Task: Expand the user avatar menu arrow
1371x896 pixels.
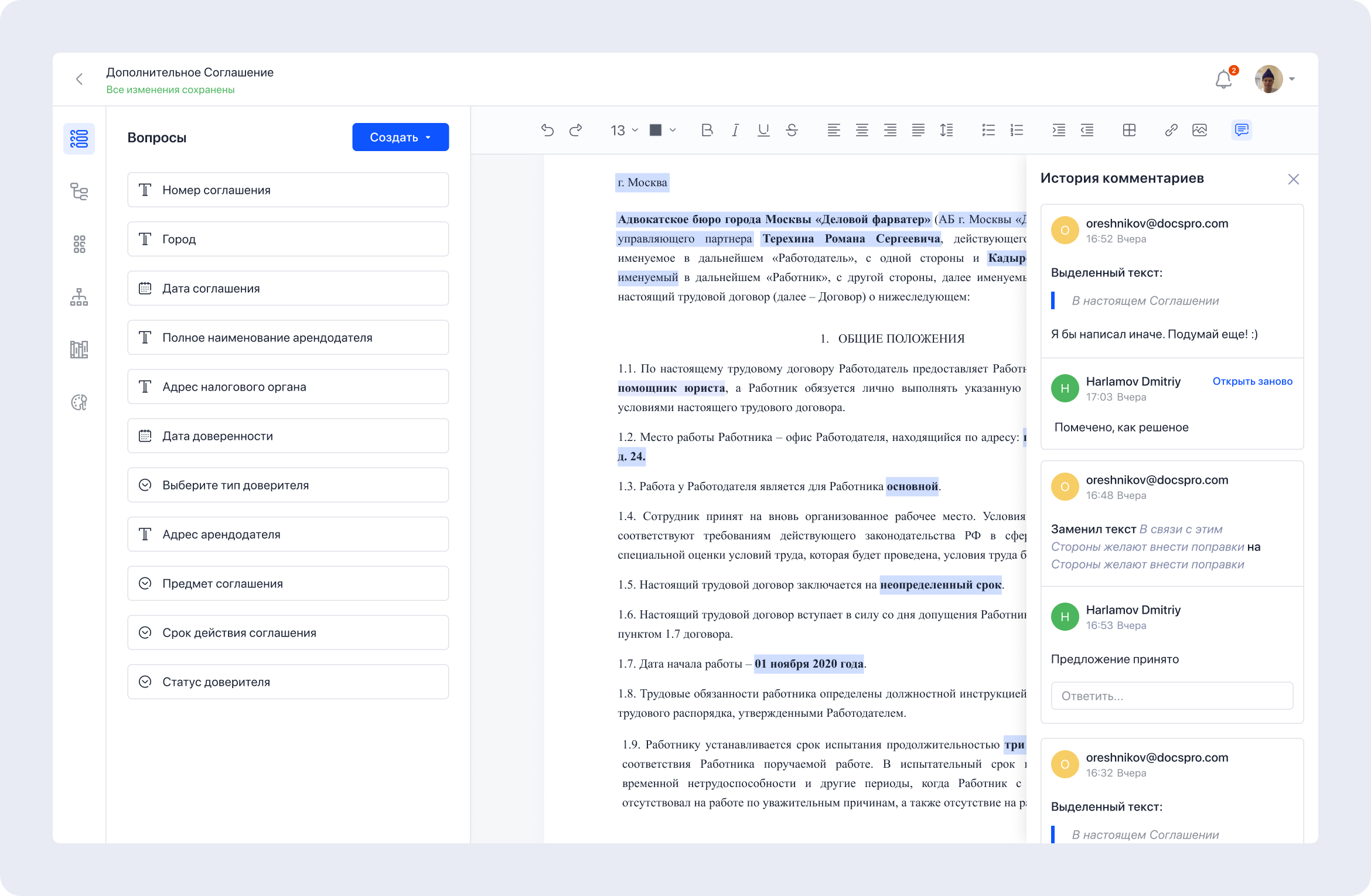Action: point(1292,79)
